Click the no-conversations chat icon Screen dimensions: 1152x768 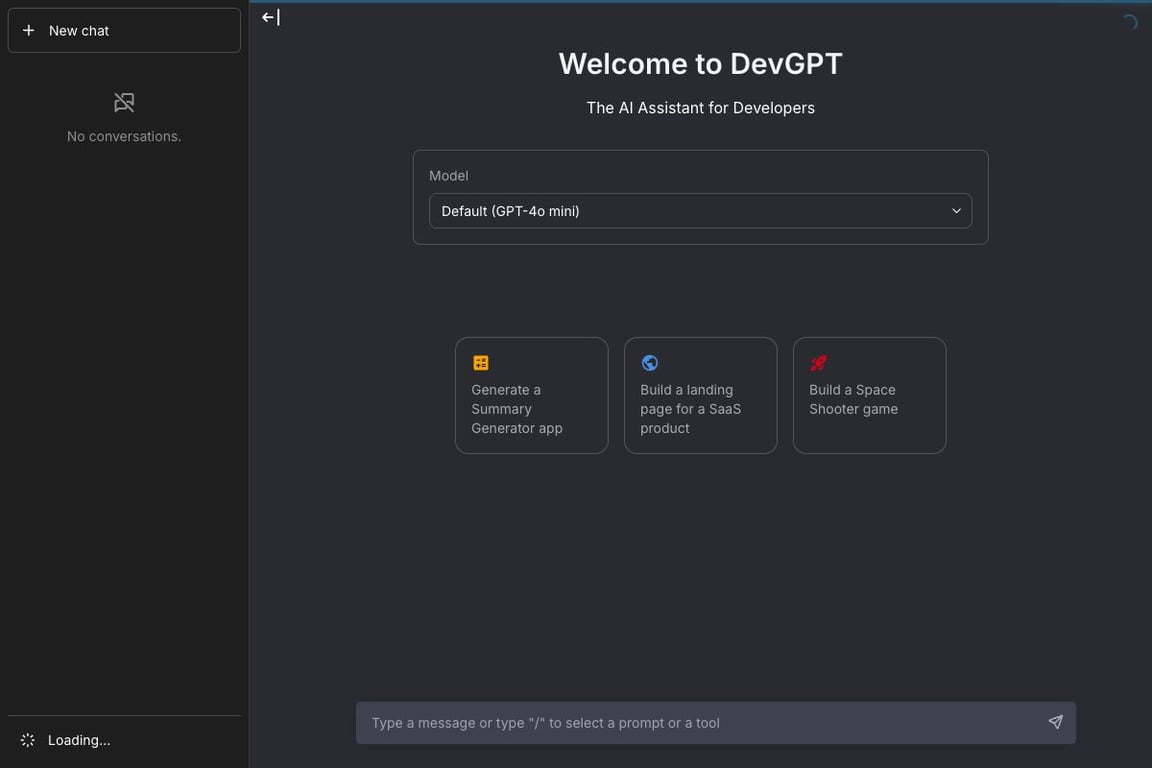(x=124, y=102)
